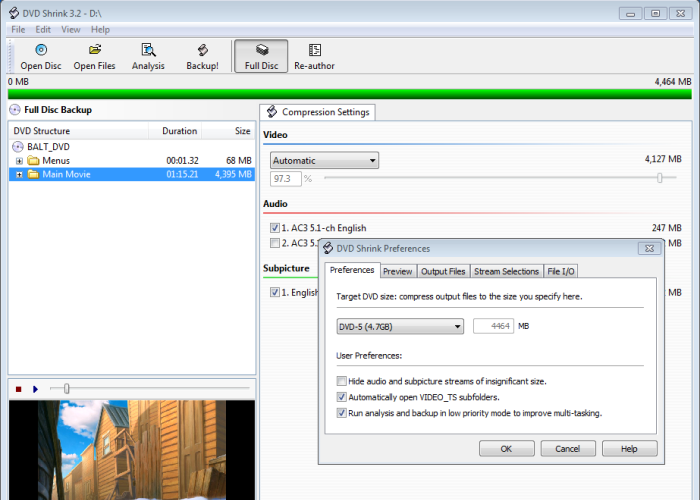Open the Stream Selections tab
Viewport: 700px width, 500px height.
pyautogui.click(x=506, y=271)
